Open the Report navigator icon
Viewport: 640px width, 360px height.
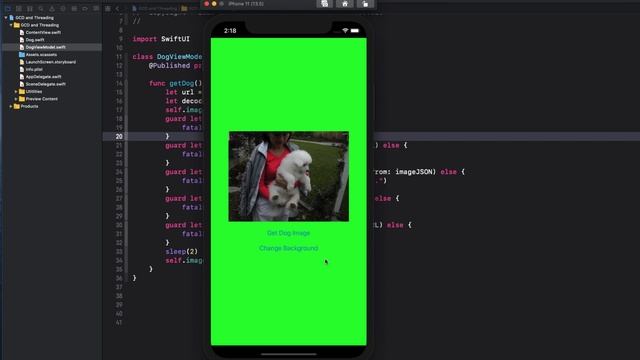(x=96, y=8)
